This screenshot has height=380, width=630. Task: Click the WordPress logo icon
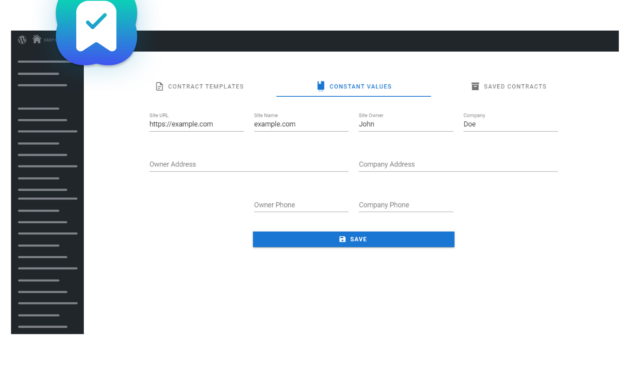point(22,39)
